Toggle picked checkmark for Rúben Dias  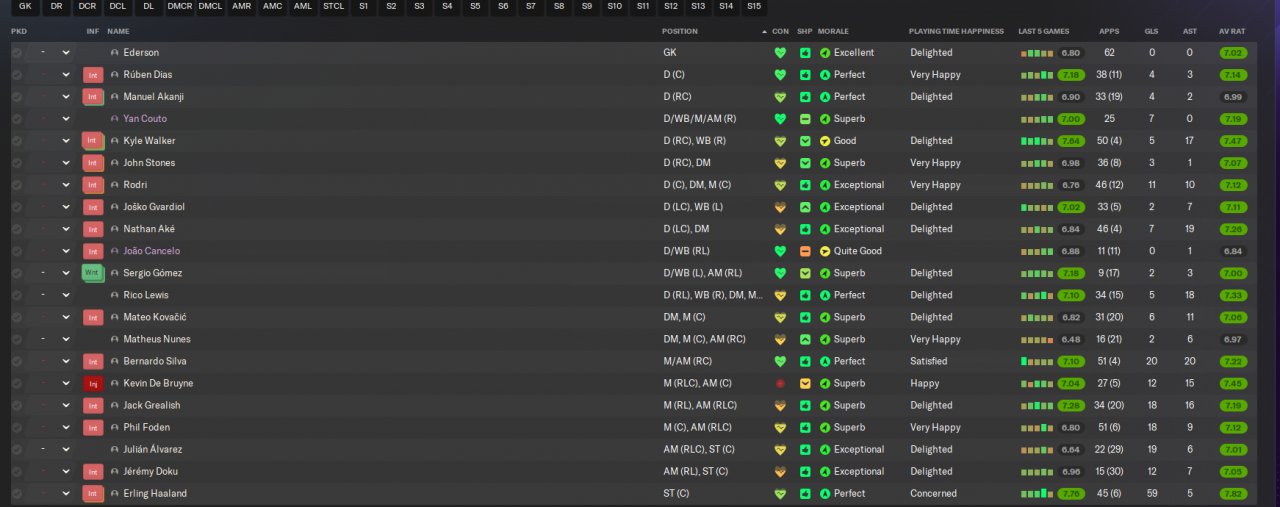point(17,75)
